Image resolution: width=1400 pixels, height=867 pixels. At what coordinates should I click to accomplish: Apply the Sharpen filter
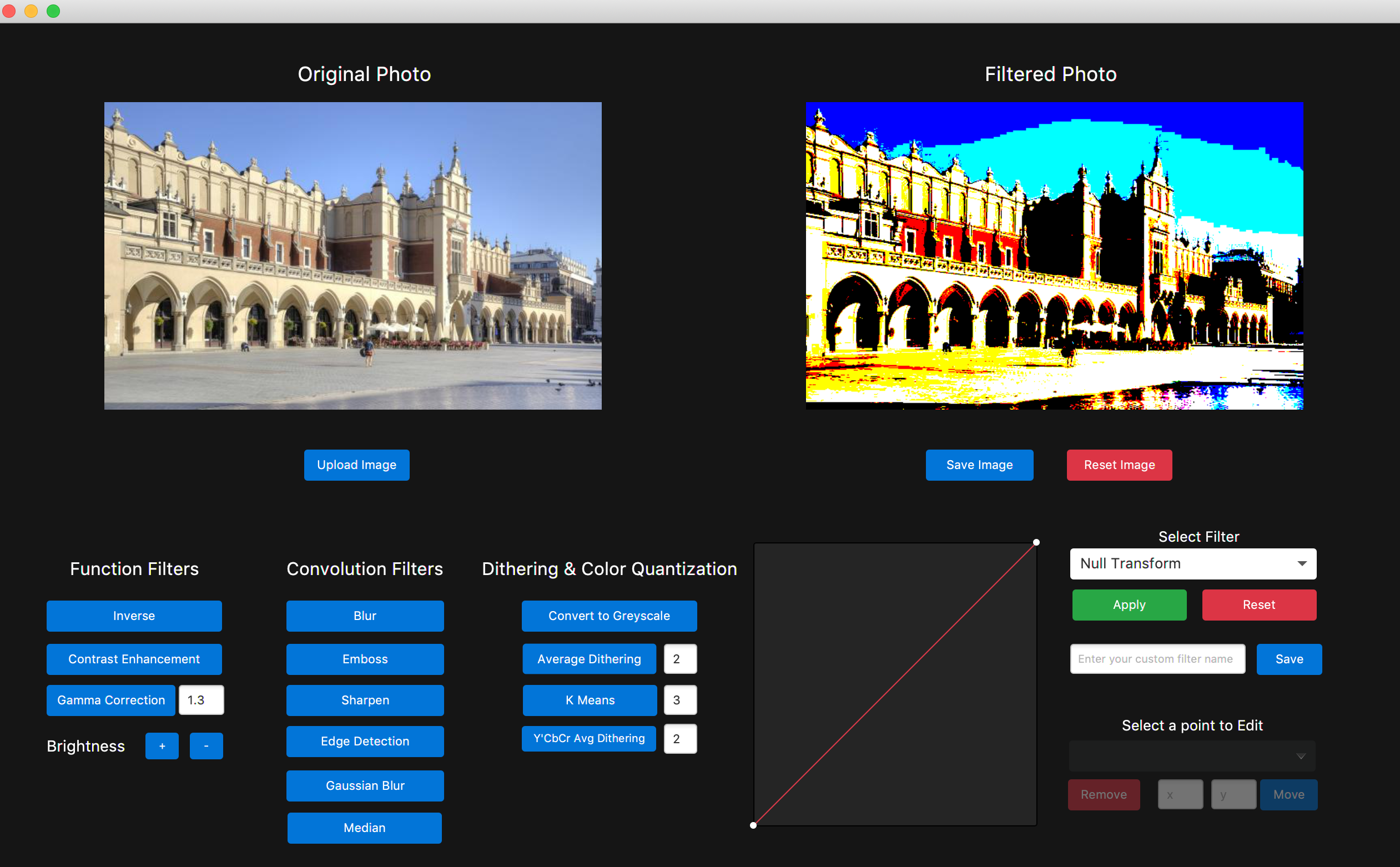[x=365, y=700]
